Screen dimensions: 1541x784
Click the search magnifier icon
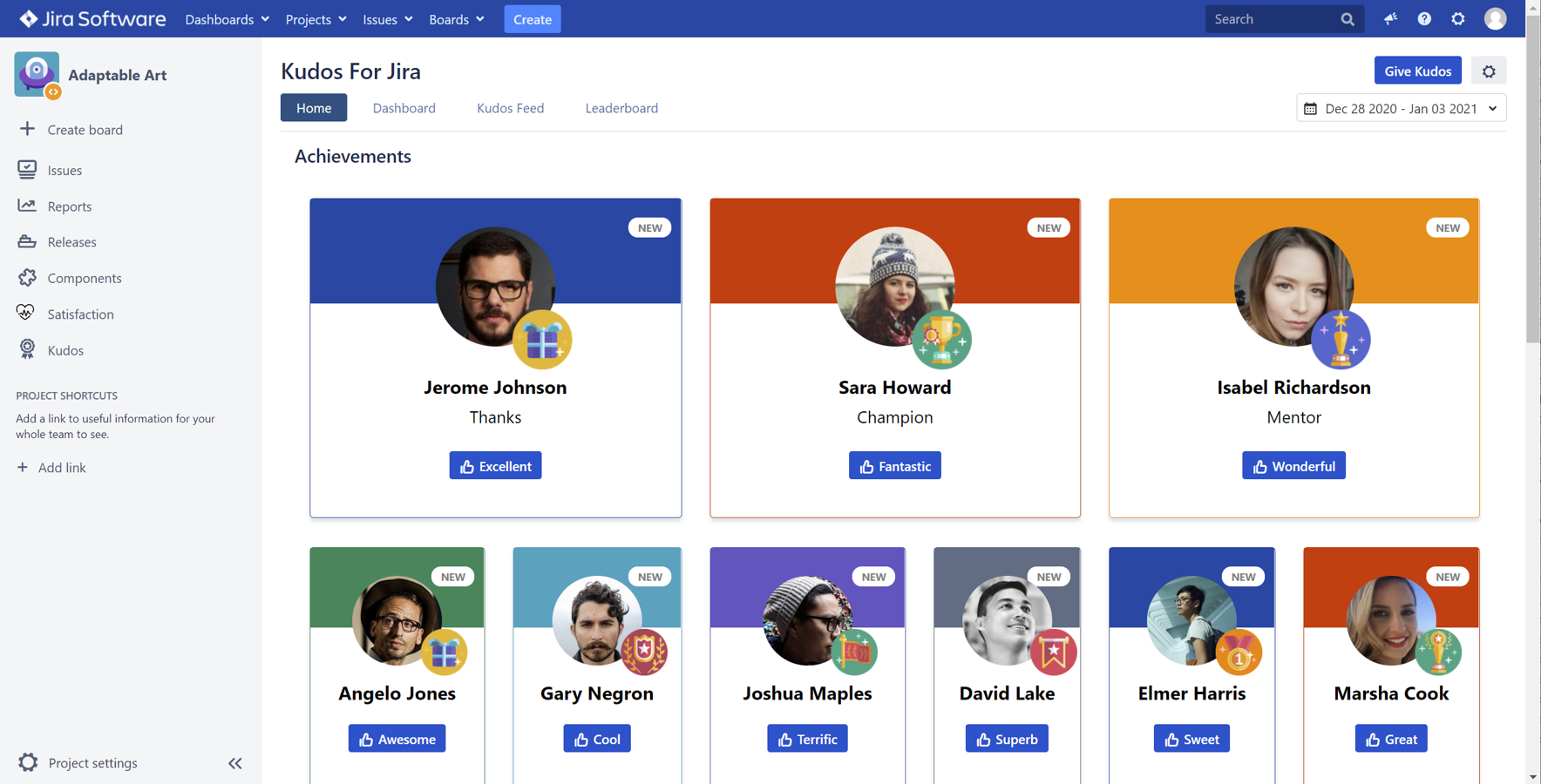pyautogui.click(x=1348, y=19)
